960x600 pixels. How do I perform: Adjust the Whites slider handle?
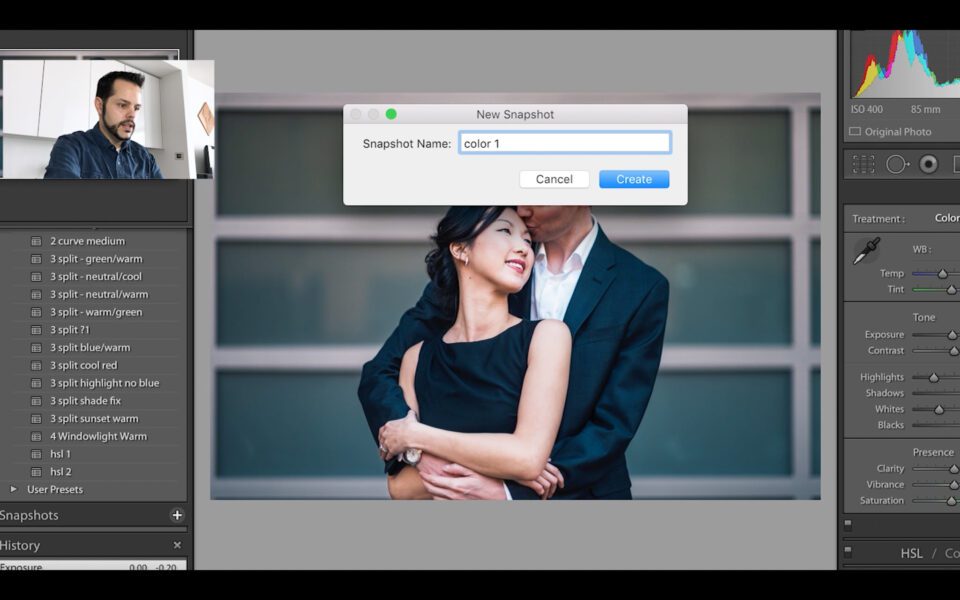tap(939, 410)
